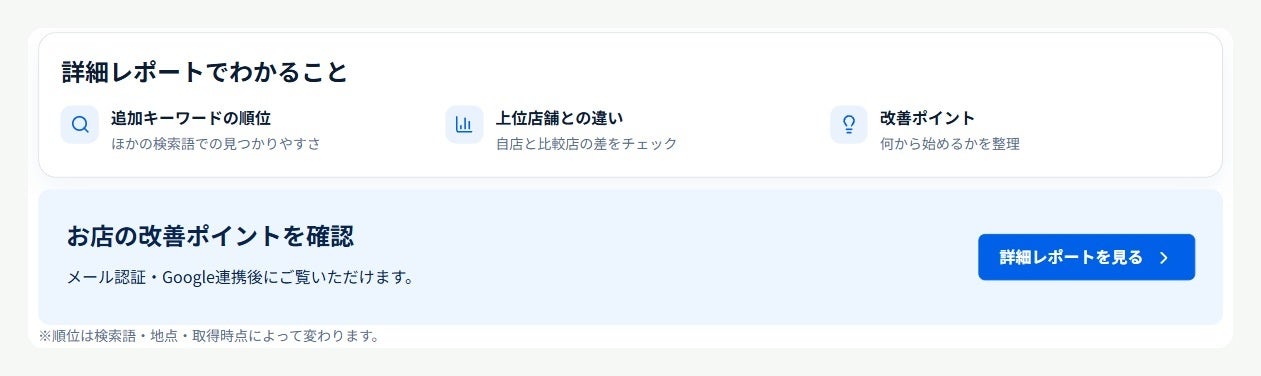
Task: Click the ※順位は検索語 footnote text
Action: (209, 336)
